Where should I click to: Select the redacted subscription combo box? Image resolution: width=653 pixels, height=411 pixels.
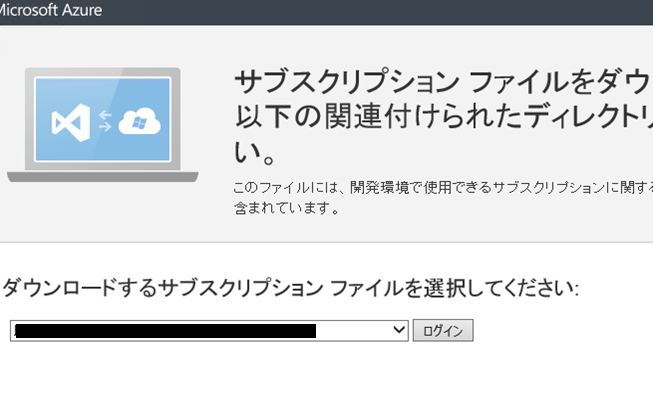pos(209,331)
